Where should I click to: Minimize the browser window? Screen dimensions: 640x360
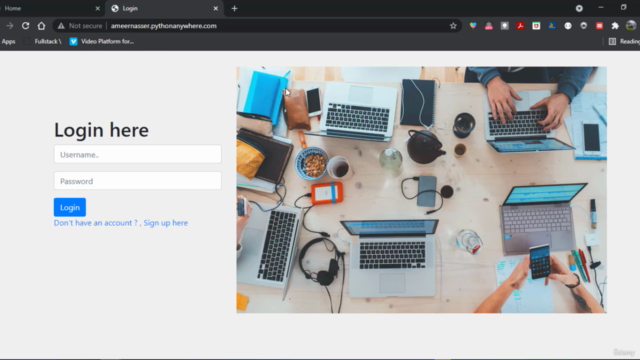[x=601, y=7]
